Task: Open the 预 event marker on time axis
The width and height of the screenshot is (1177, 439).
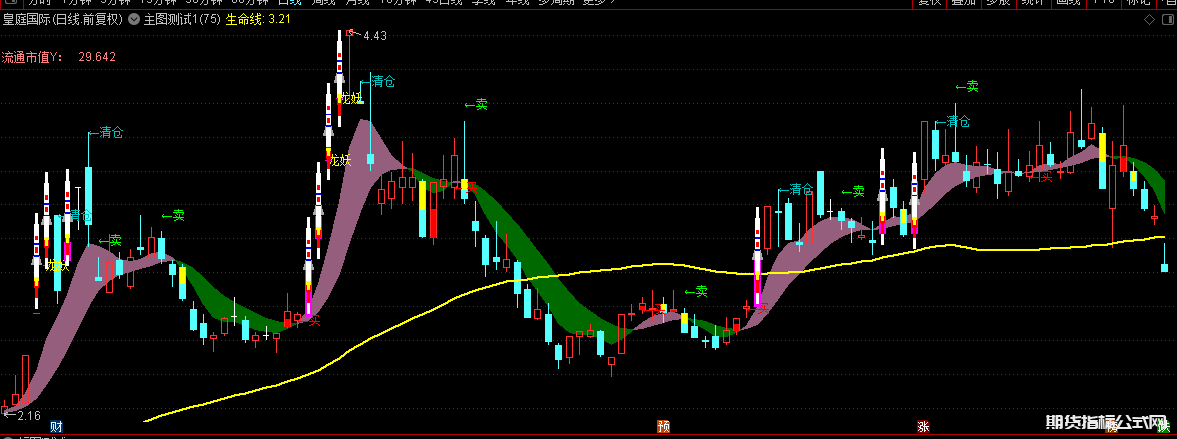Action: [x=663, y=427]
